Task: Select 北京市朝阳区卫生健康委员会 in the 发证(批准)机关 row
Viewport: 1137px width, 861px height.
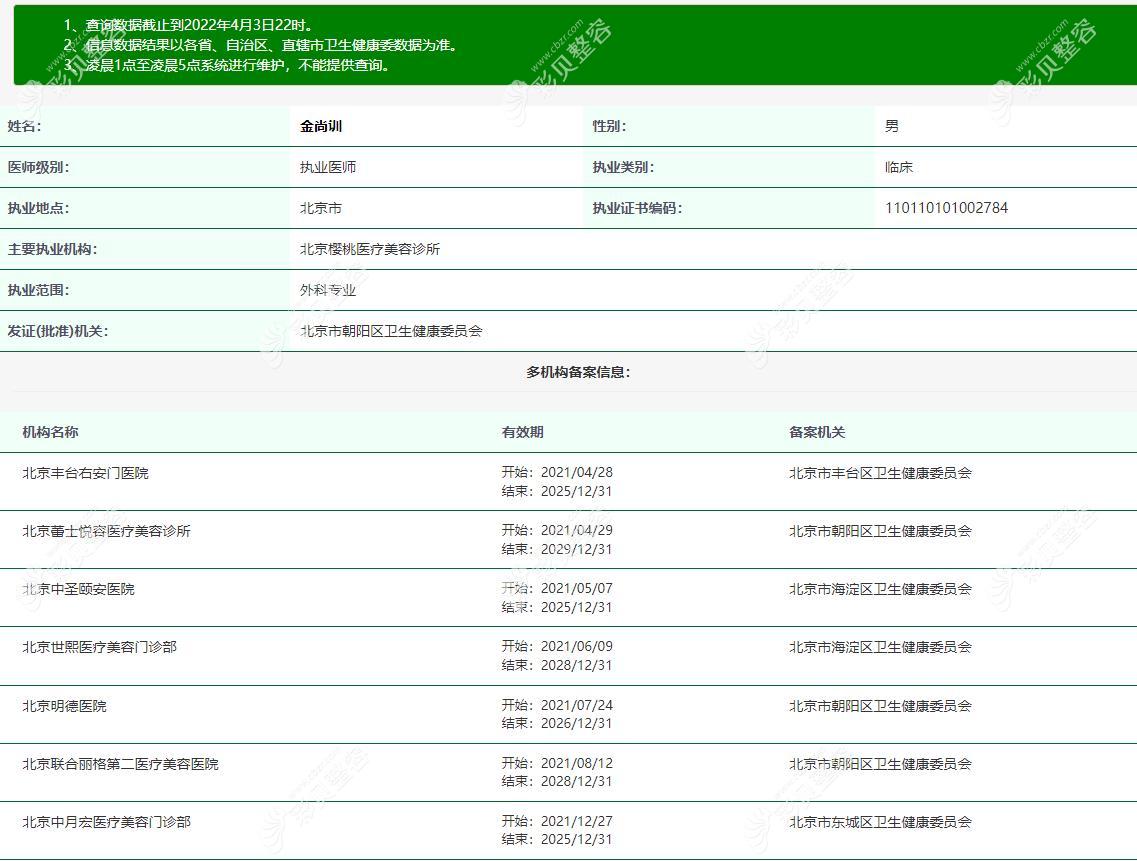Action: pos(391,331)
